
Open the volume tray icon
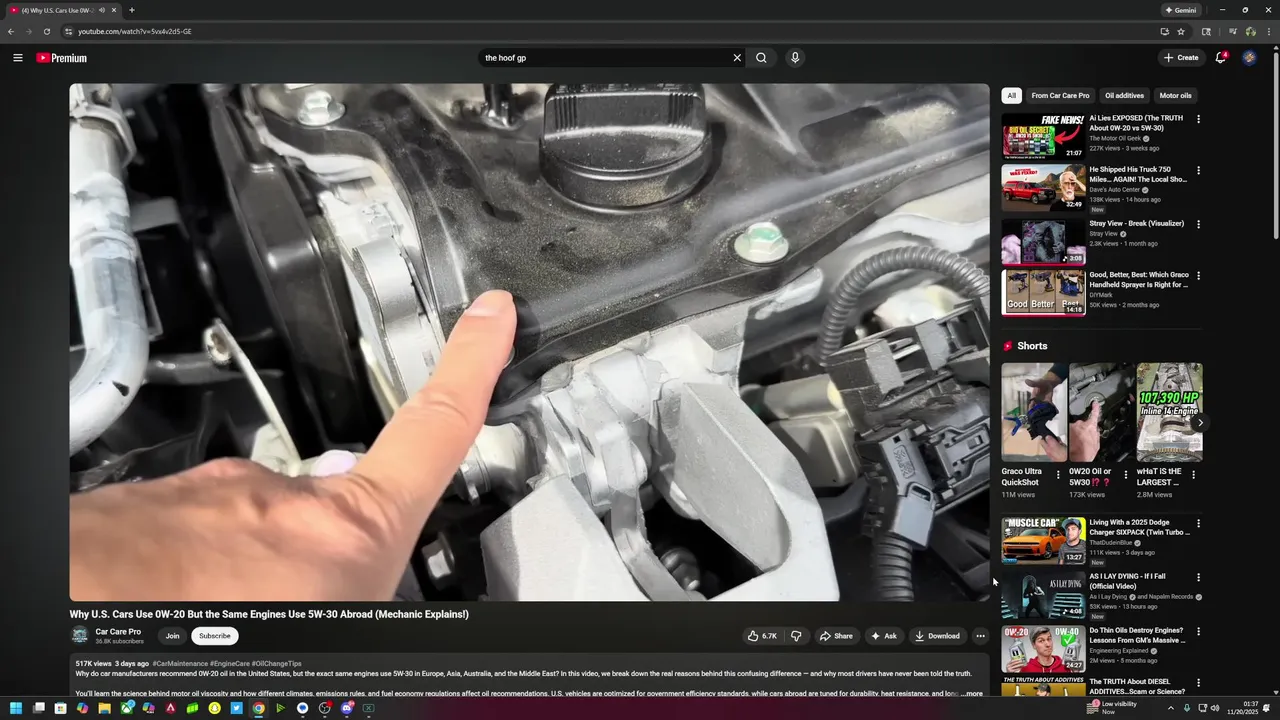[x=1215, y=708]
